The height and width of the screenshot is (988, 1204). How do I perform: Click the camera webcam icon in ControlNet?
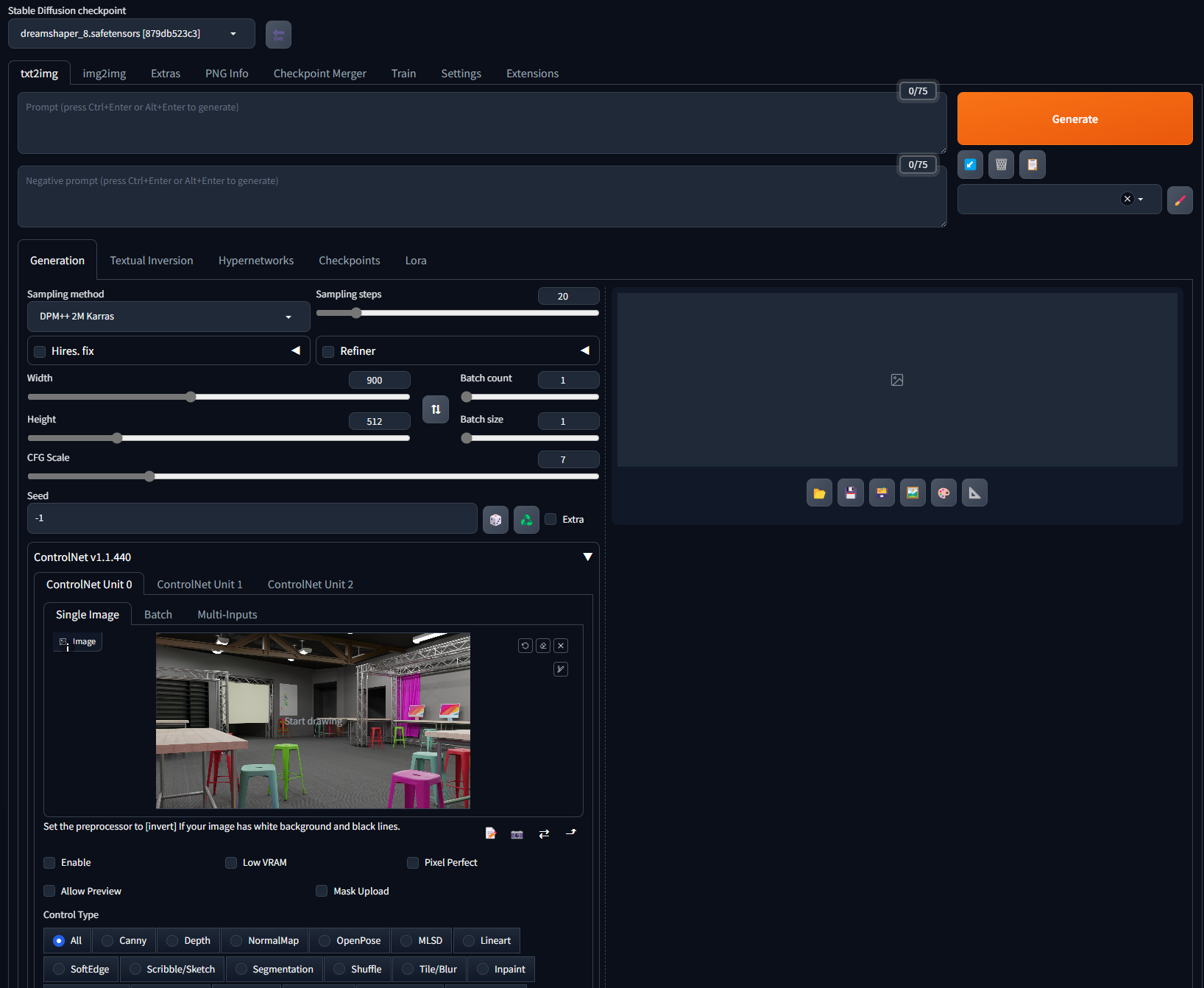pos(517,834)
